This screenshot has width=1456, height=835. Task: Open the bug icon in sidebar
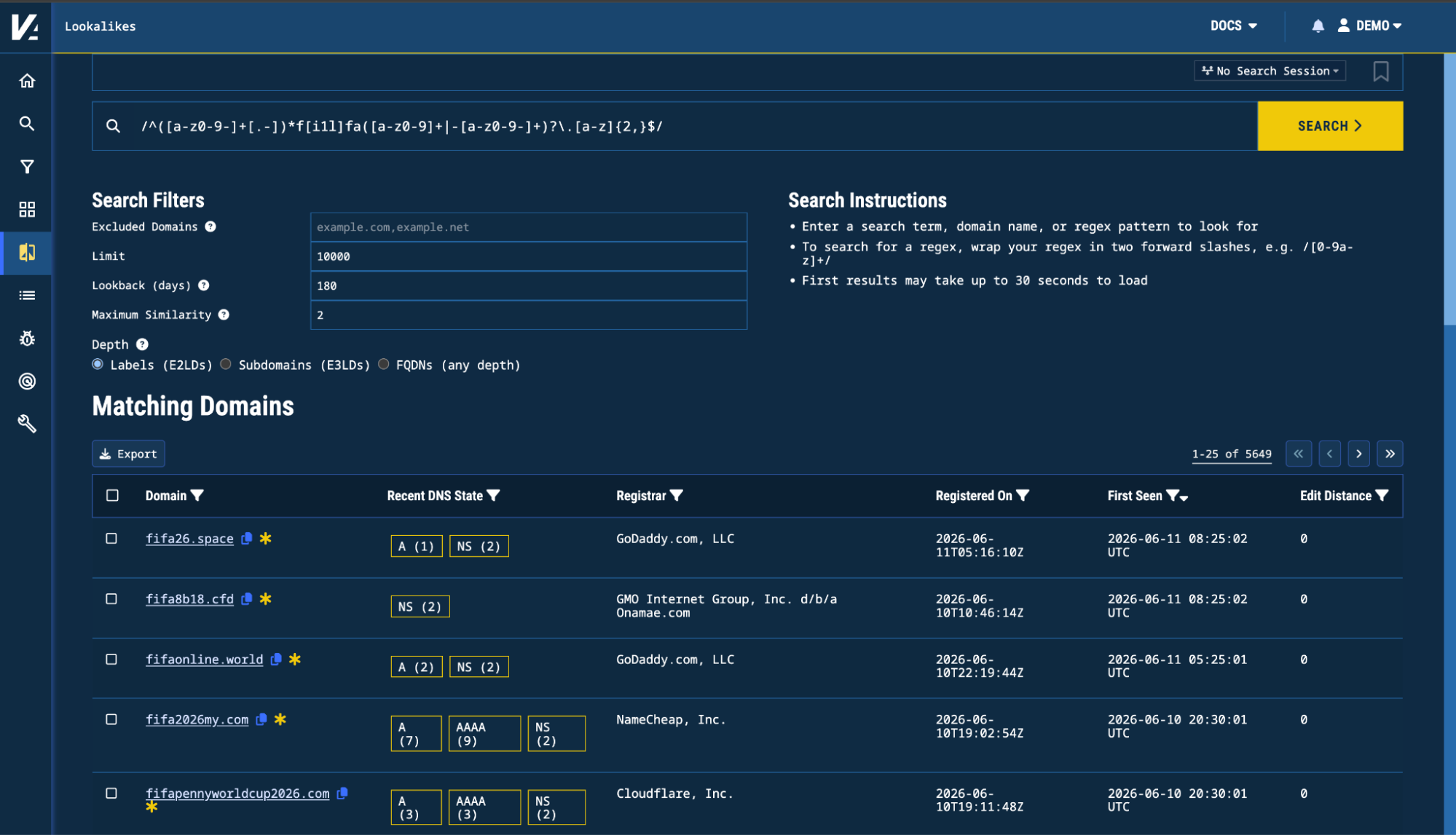(x=27, y=339)
